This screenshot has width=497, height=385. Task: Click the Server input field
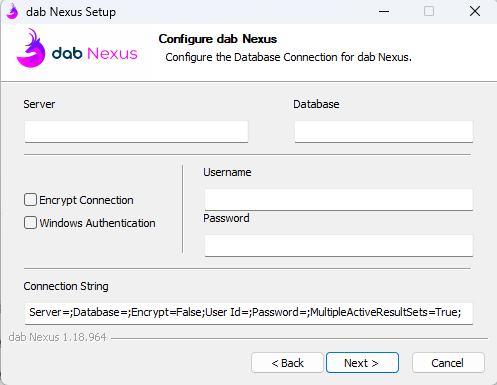[x=136, y=132]
